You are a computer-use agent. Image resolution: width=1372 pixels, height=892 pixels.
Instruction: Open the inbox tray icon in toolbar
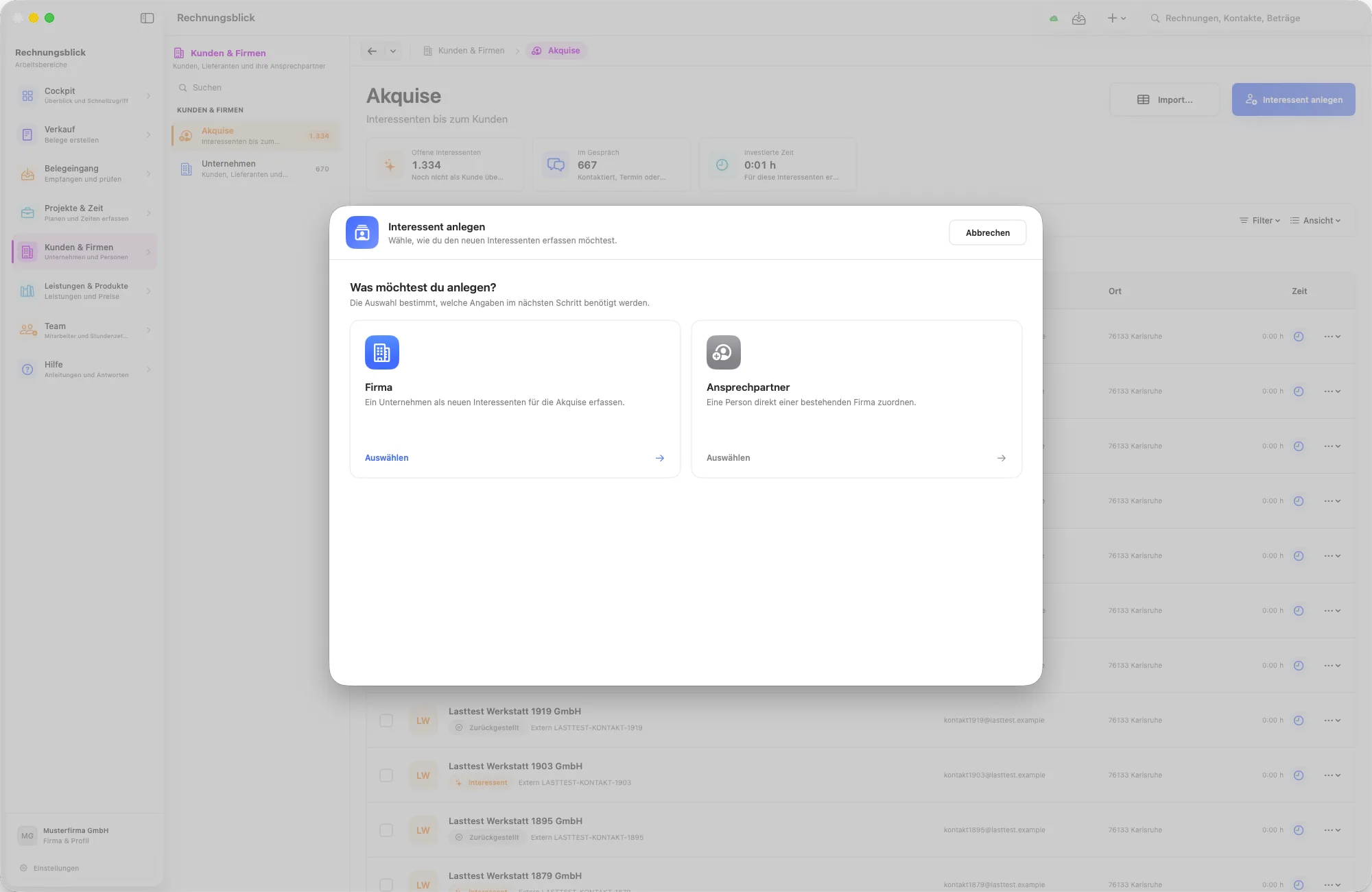tap(1079, 19)
